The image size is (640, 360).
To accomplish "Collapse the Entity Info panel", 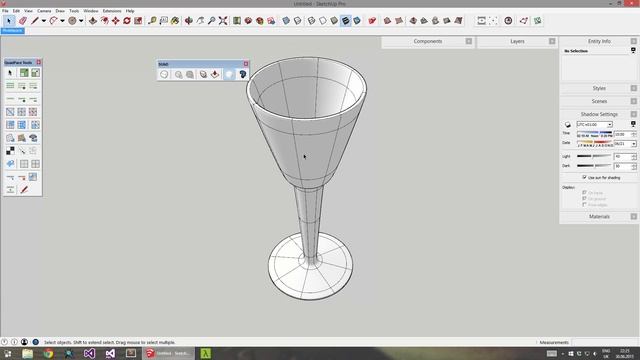I will 633,41.
